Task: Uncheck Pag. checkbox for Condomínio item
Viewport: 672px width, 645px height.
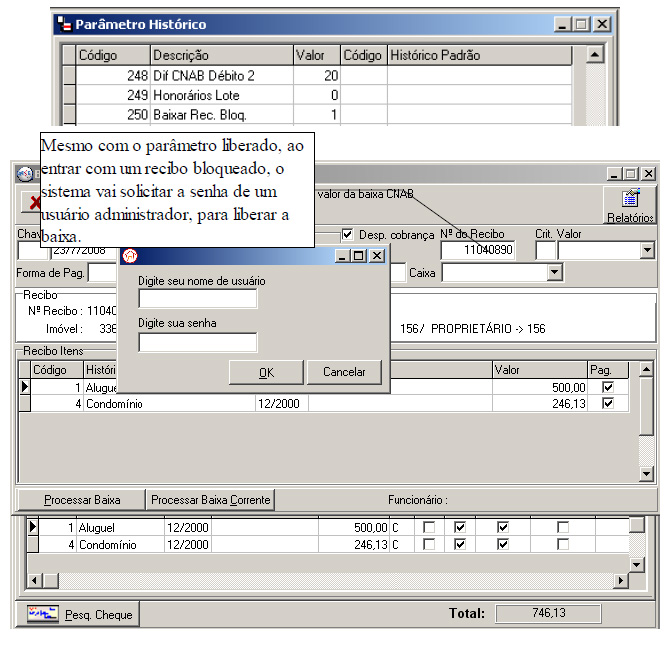Action: [x=607, y=403]
